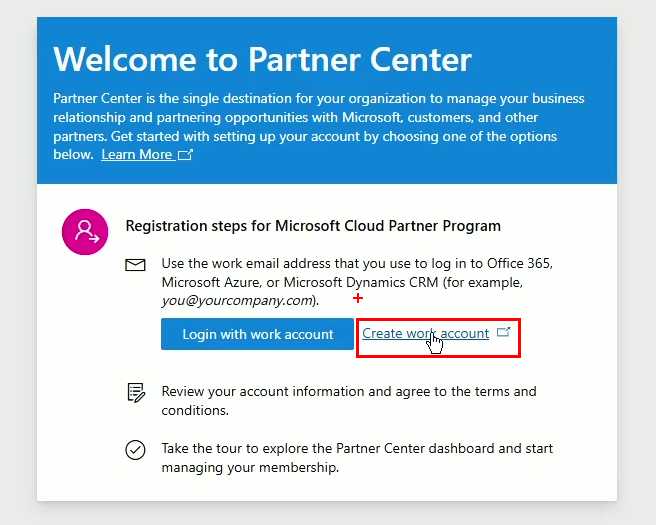The width and height of the screenshot is (656, 525).
Task: Click the pink registration user icon
Action: [x=85, y=231]
